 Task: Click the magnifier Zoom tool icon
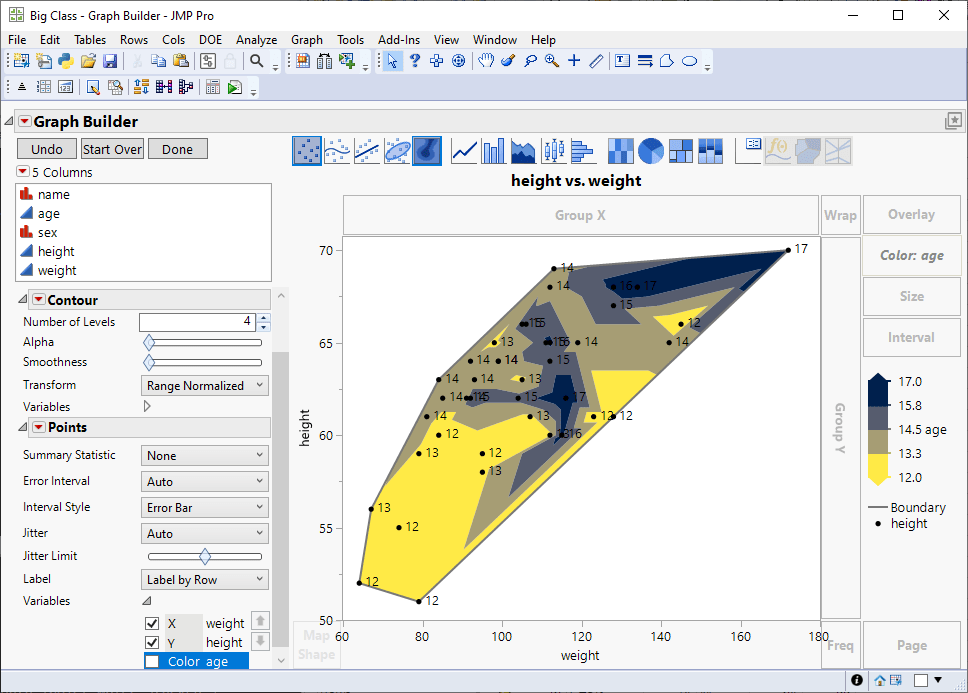click(x=551, y=61)
